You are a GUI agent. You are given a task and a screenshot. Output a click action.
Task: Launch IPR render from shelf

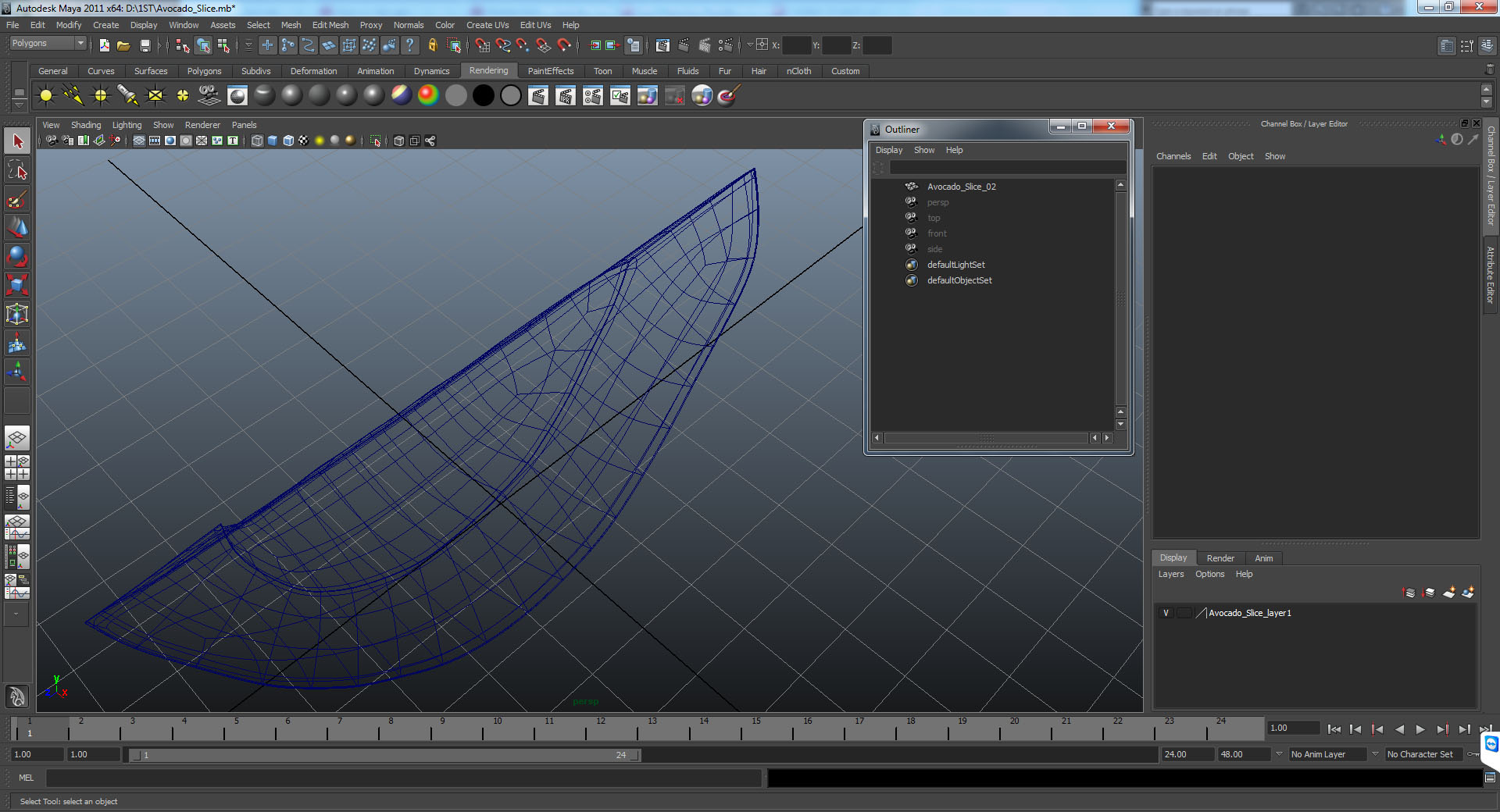[566, 96]
